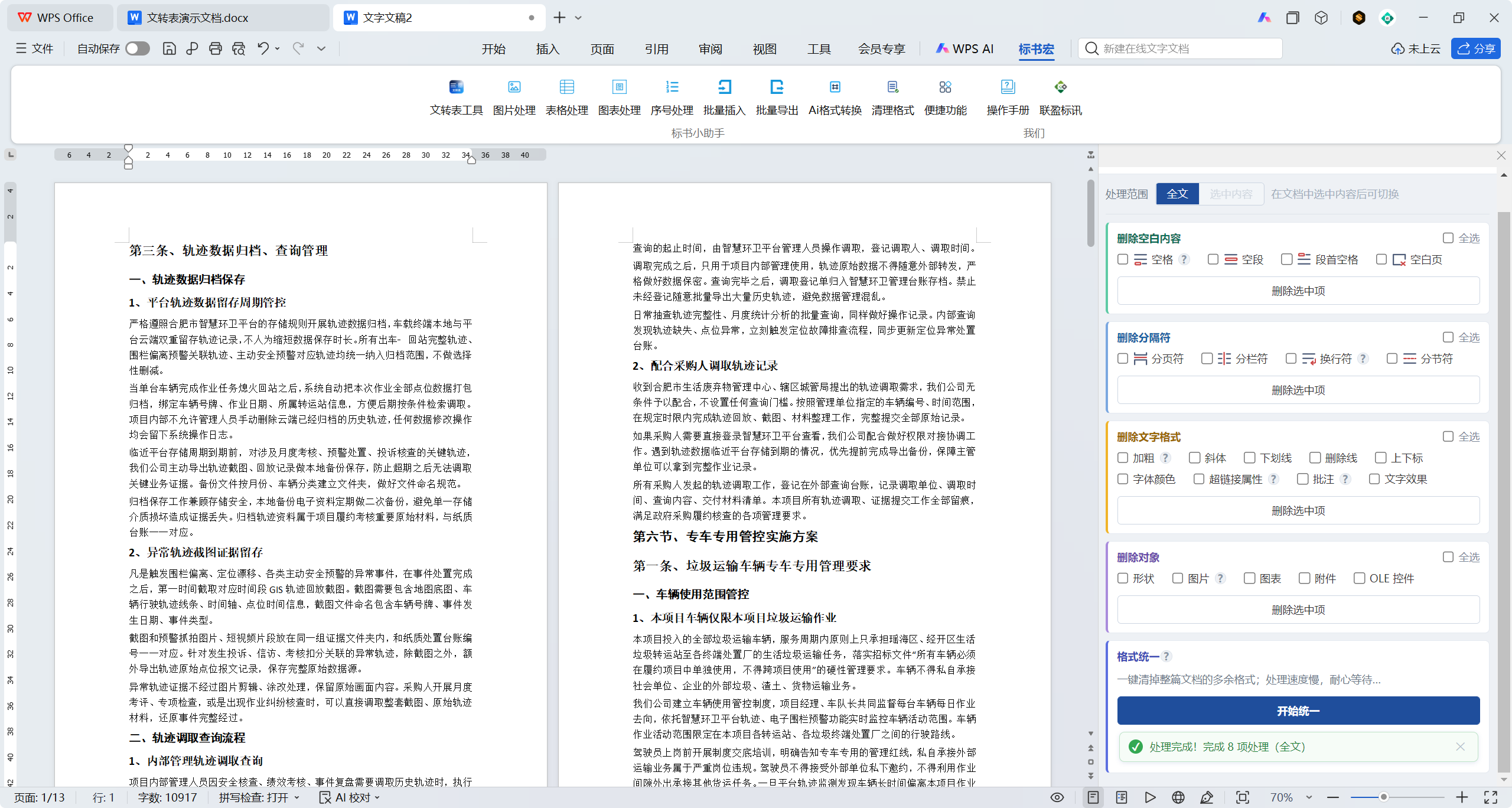The width and height of the screenshot is (1512, 808).
Task: Switch to the 审阅 tab
Action: click(711, 49)
